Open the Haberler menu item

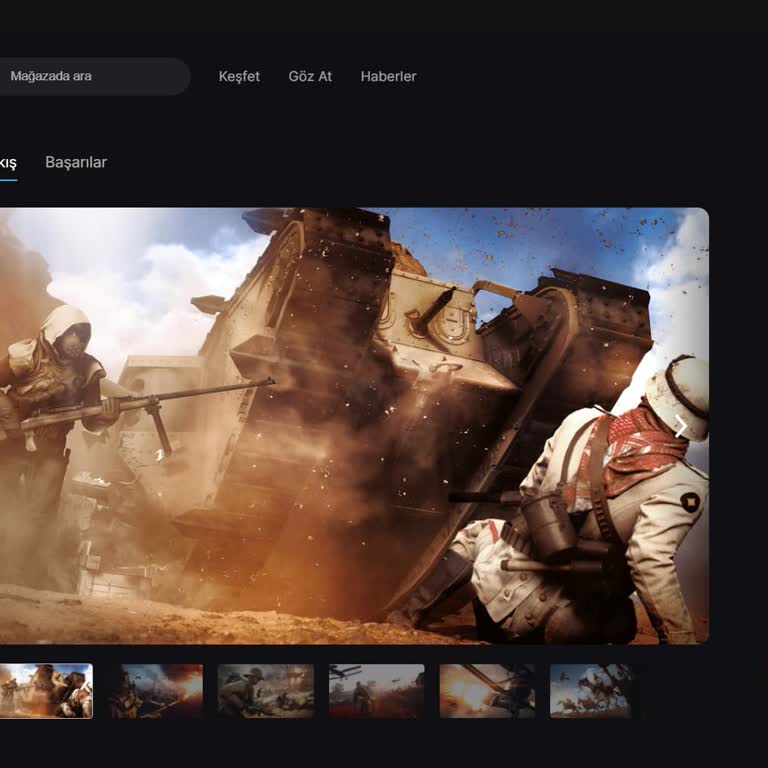point(388,76)
